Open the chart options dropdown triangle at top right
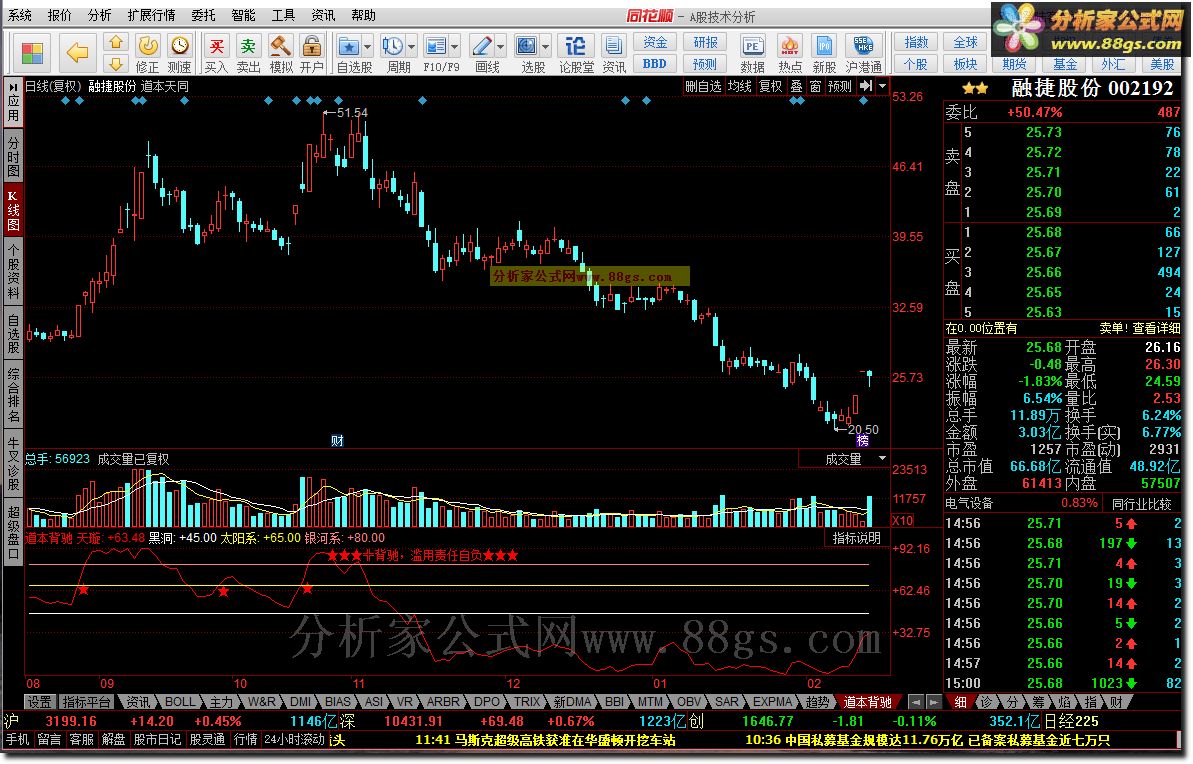The width and height of the screenshot is (1193, 764). [x=883, y=87]
